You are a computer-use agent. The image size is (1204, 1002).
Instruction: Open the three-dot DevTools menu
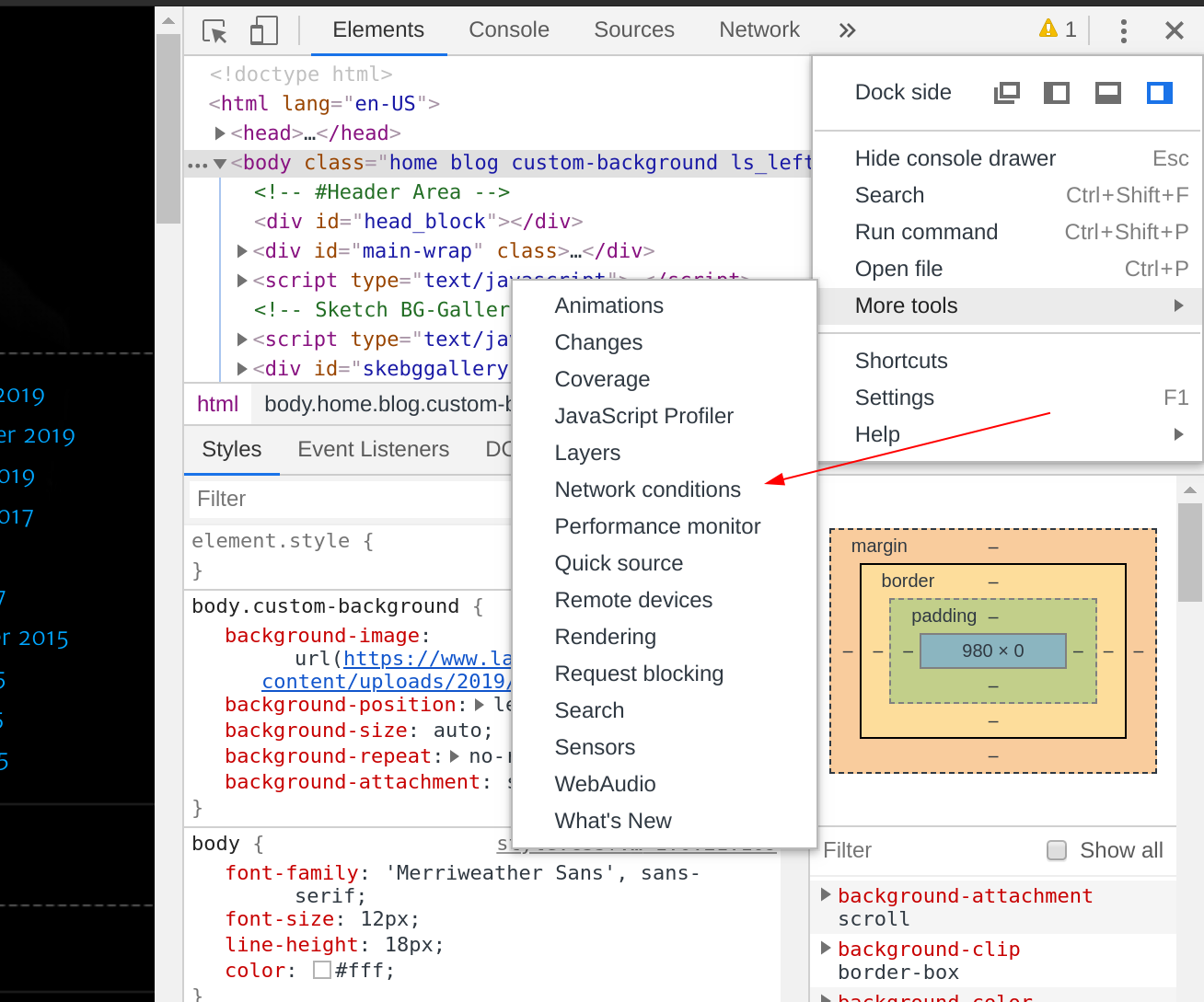coord(1123,29)
